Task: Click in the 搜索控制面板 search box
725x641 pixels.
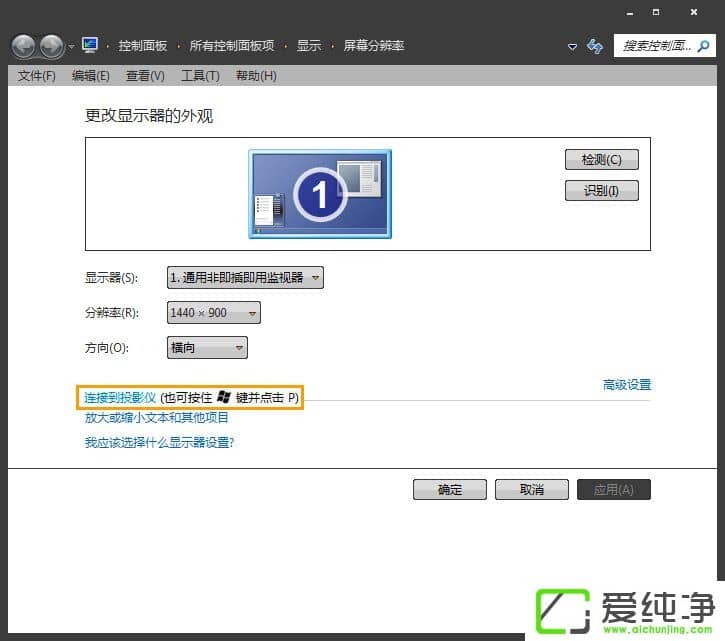Action: point(664,46)
